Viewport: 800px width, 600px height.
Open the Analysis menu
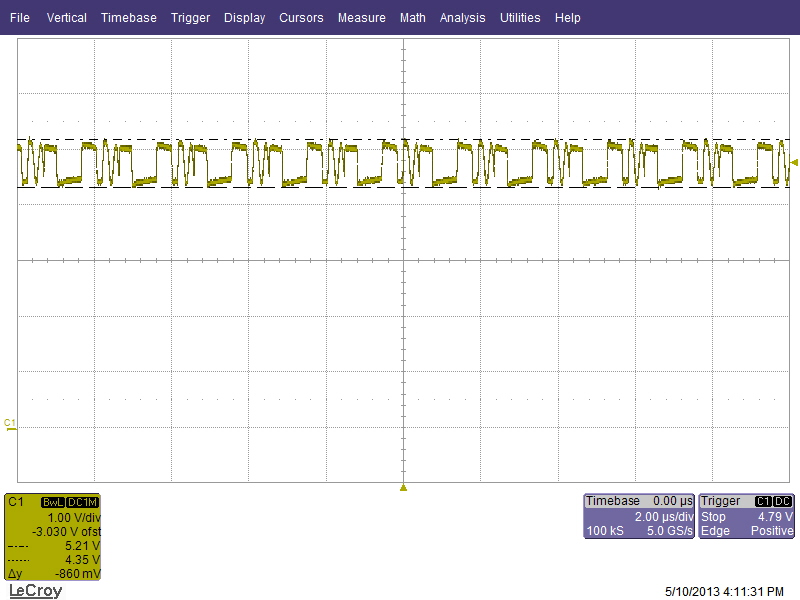point(463,18)
